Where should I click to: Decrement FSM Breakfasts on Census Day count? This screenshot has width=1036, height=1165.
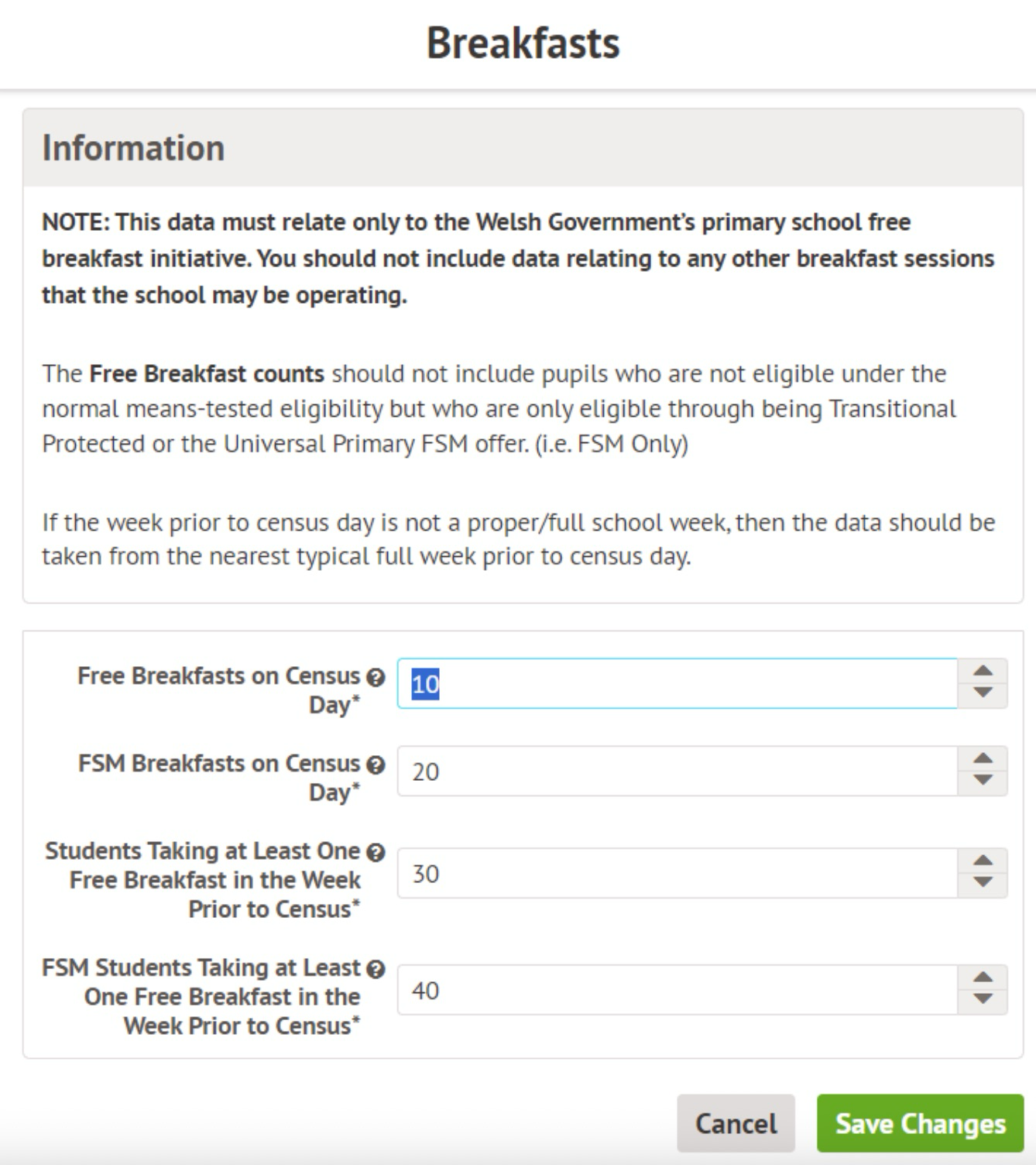[983, 780]
